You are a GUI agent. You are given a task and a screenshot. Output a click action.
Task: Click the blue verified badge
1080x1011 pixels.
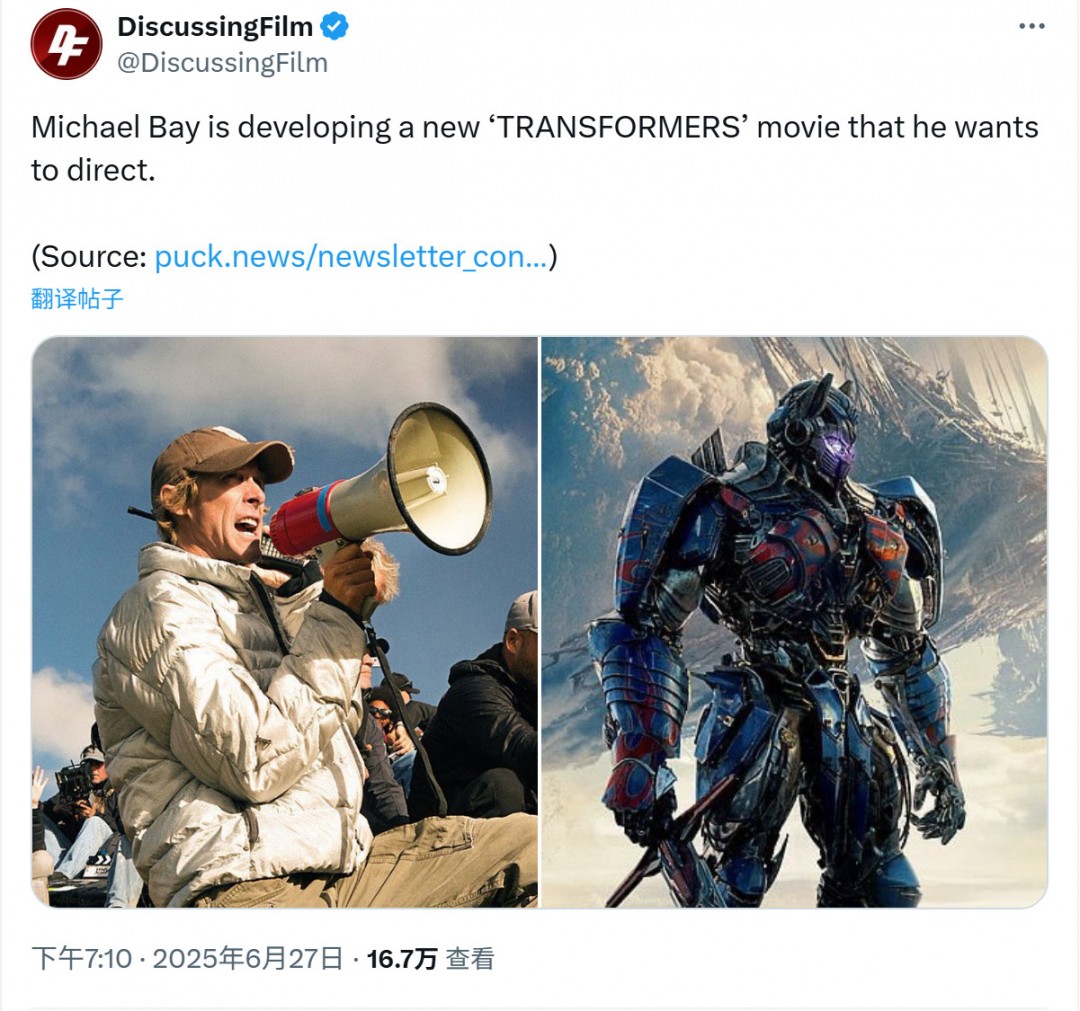point(335,27)
